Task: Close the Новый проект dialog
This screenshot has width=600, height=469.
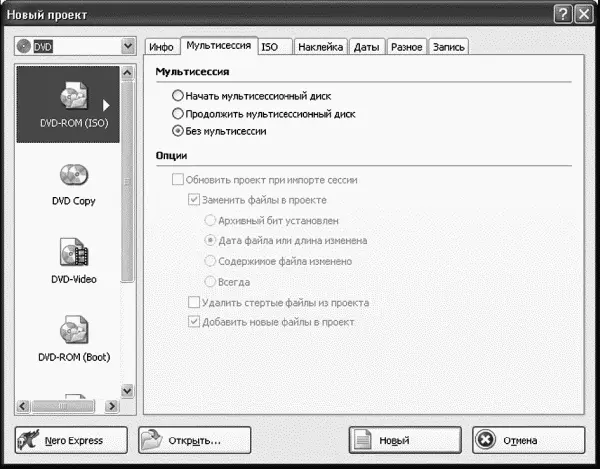Action: click(x=584, y=15)
